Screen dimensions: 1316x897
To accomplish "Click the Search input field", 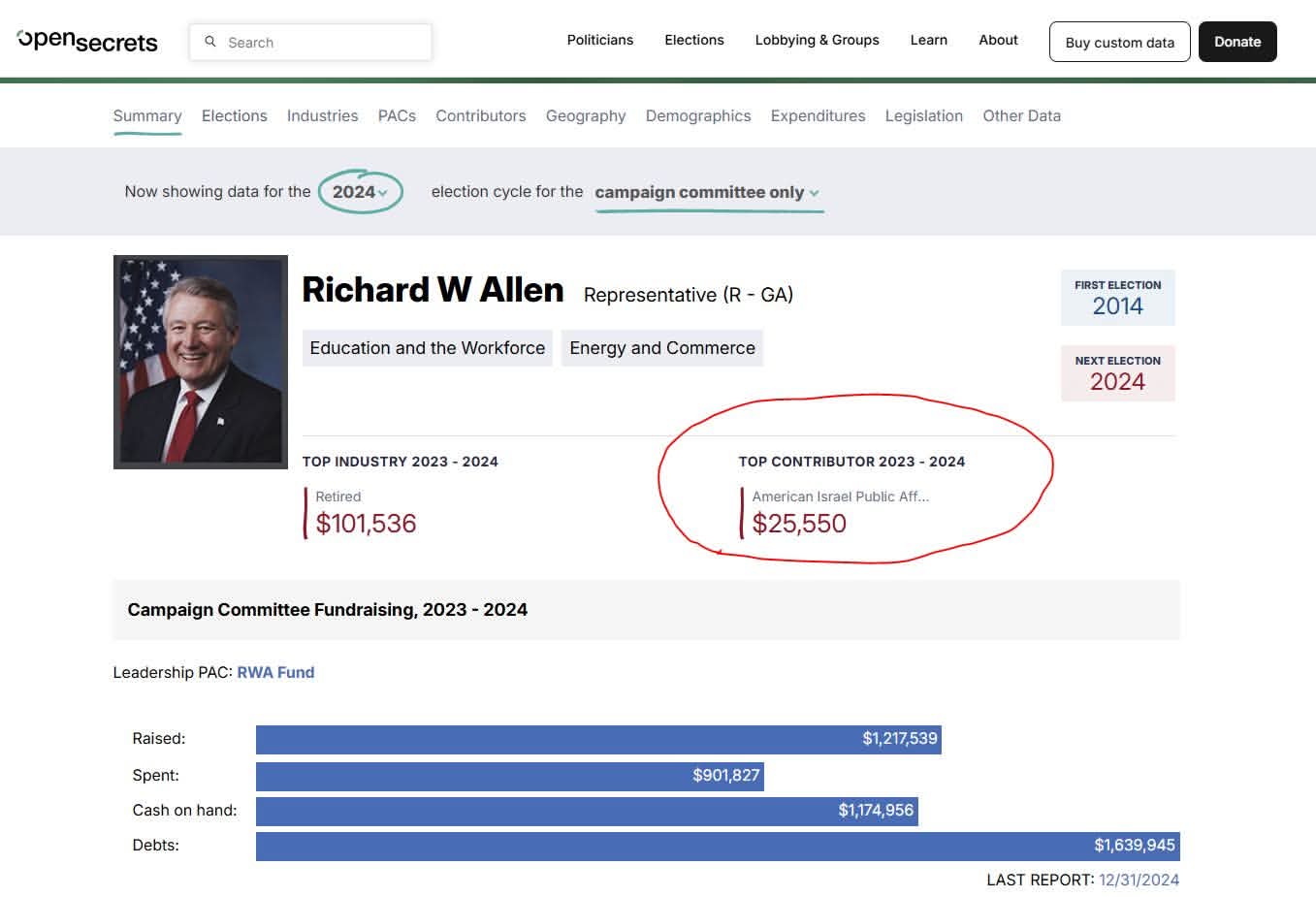I will tap(310, 42).
